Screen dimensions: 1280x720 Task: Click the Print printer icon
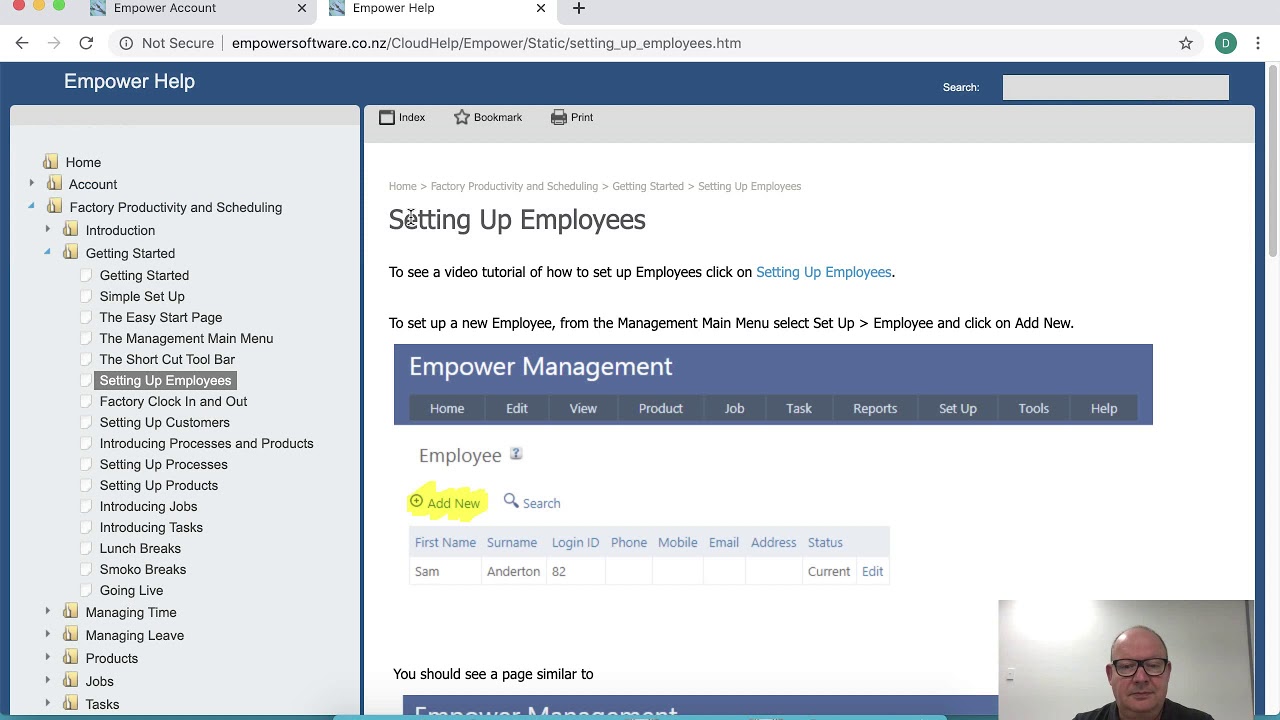coord(559,117)
